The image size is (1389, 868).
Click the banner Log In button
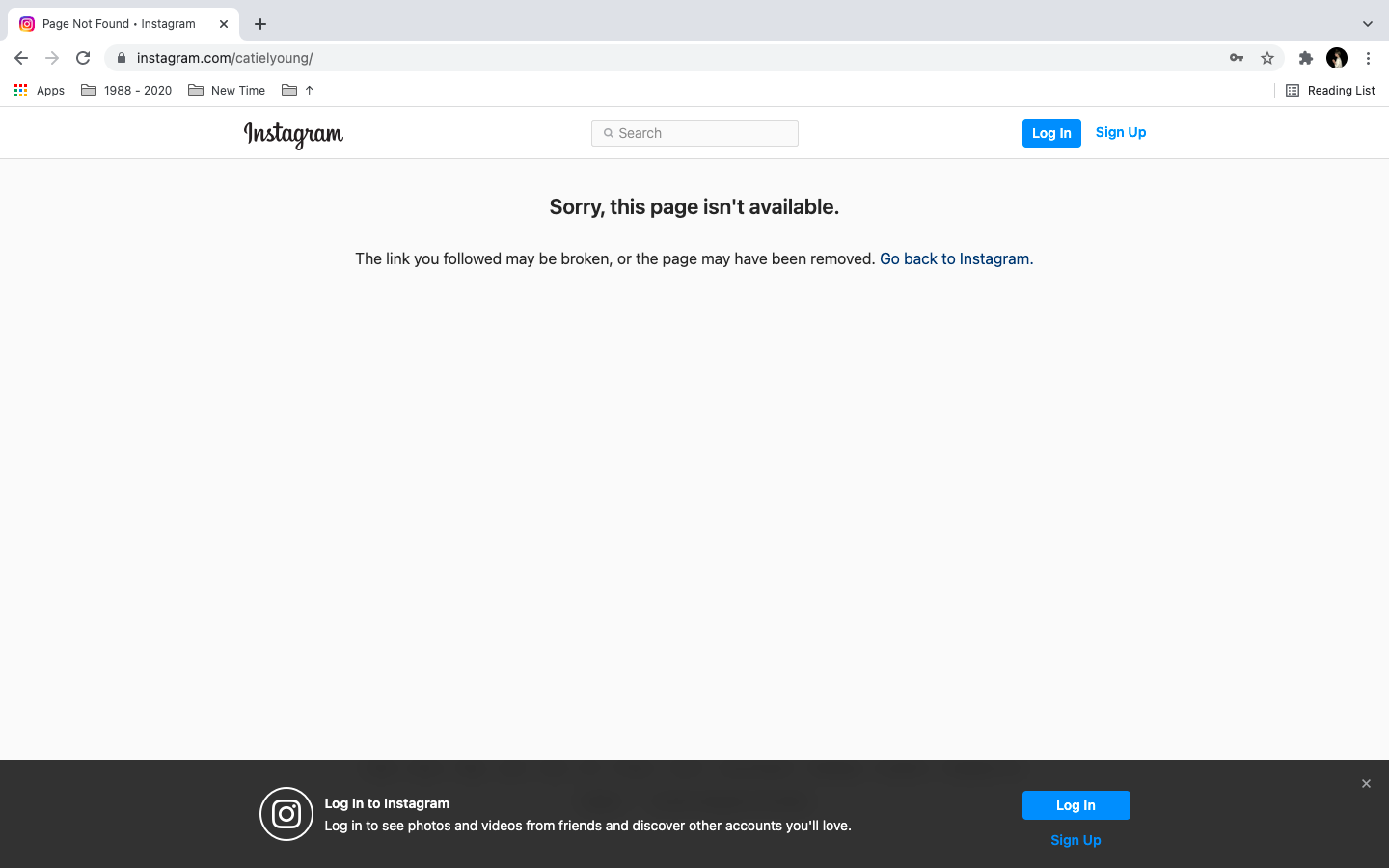[1076, 805]
